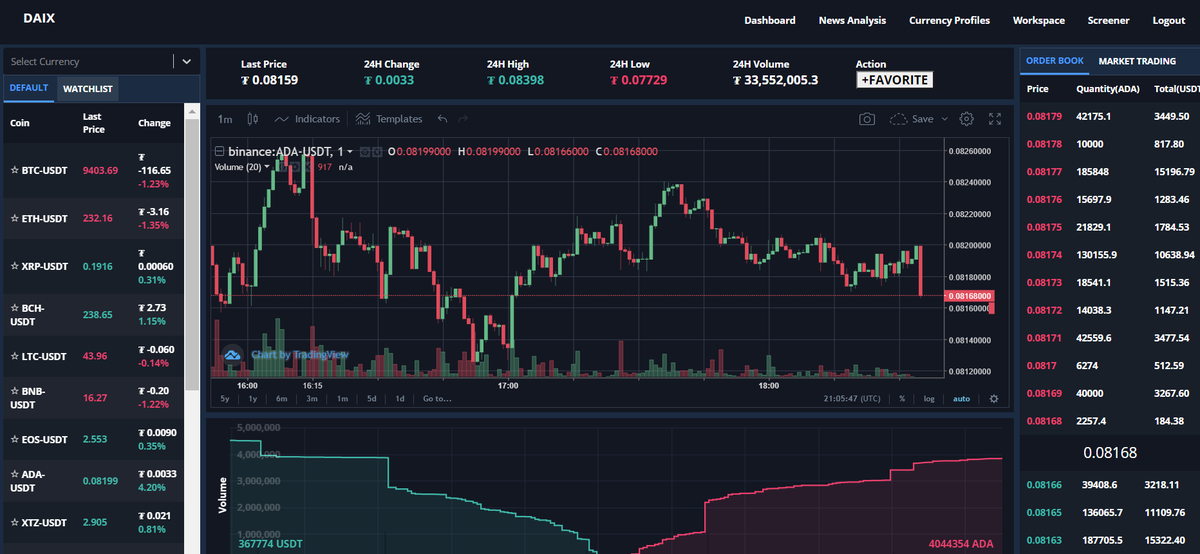Select the ORDER BOOK tab
1200x554 pixels.
pos(1055,61)
